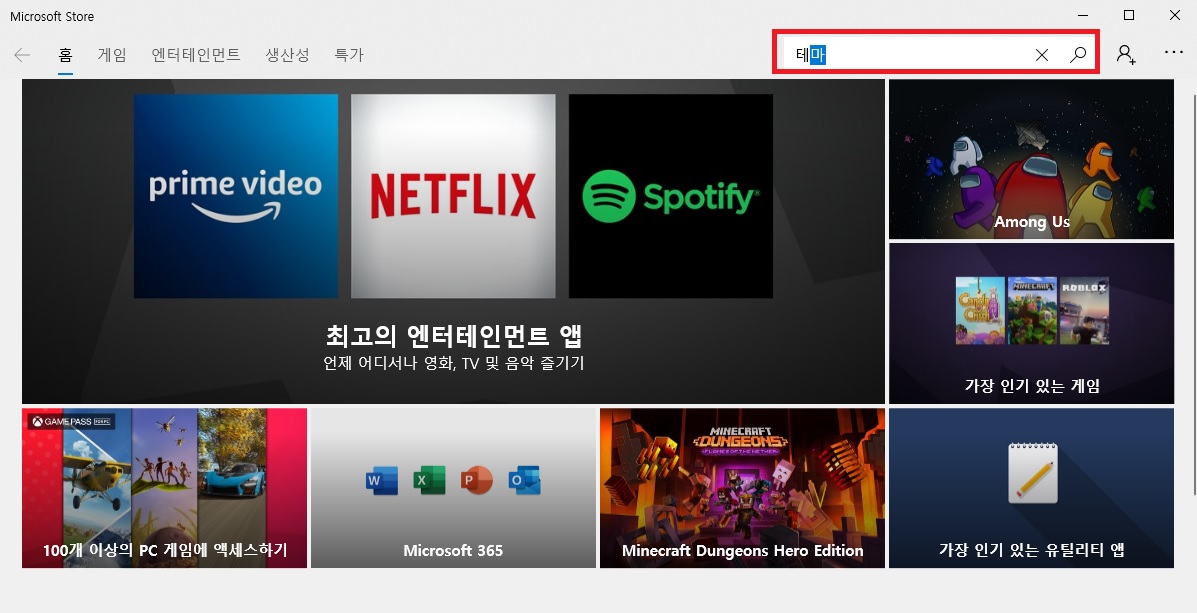Open Minecraft Dungeons Hero Edition tile

click(742, 488)
